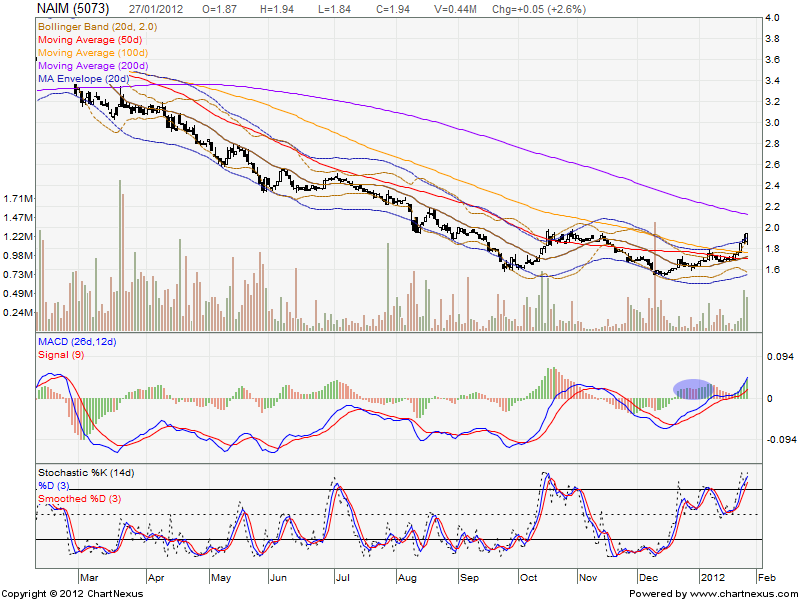Viewport: 800px width, 600px height.
Task: Click the 4.0 price axis label
Action: [772, 18]
